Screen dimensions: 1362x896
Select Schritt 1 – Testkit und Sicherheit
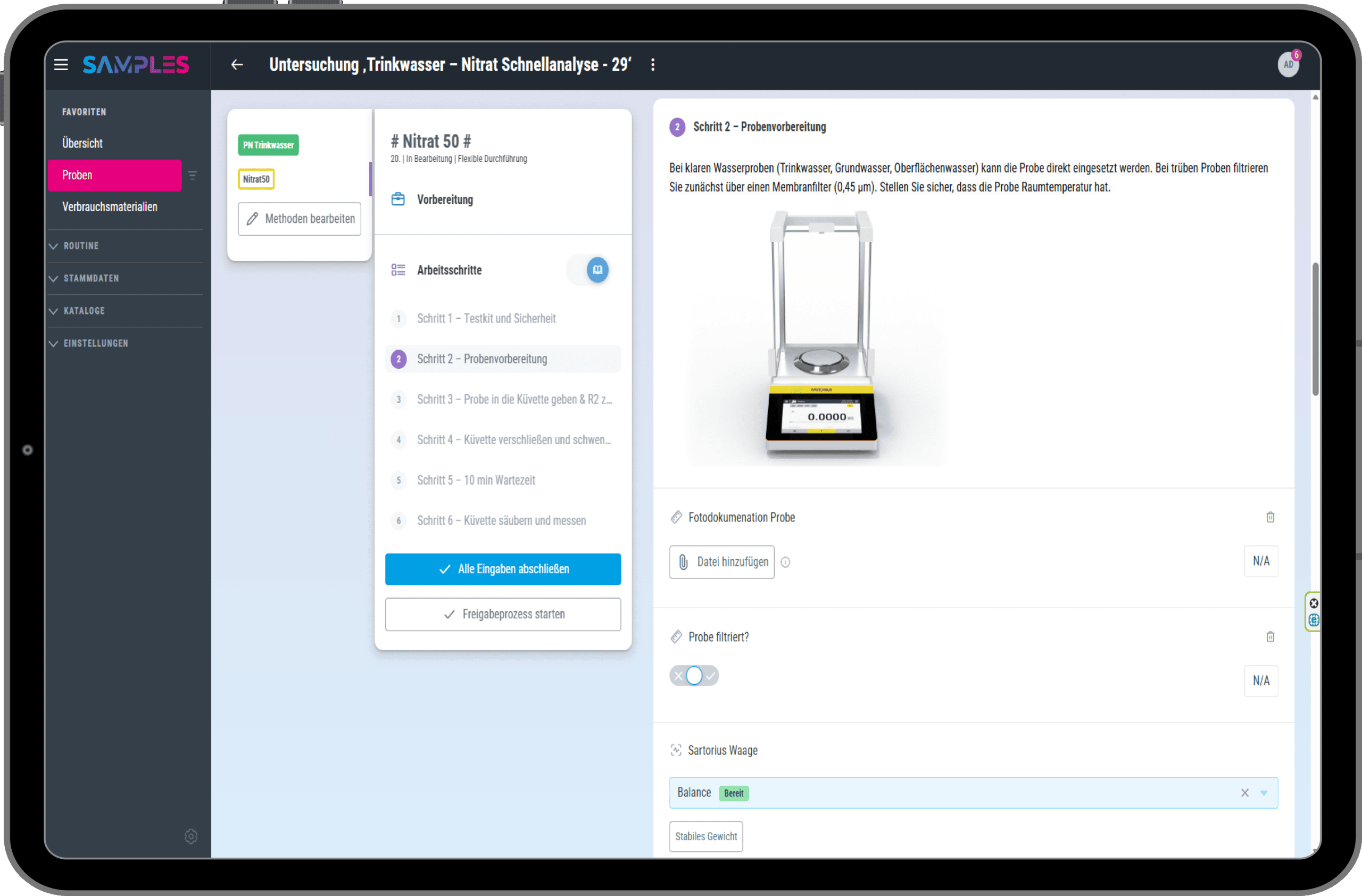click(x=503, y=319)
